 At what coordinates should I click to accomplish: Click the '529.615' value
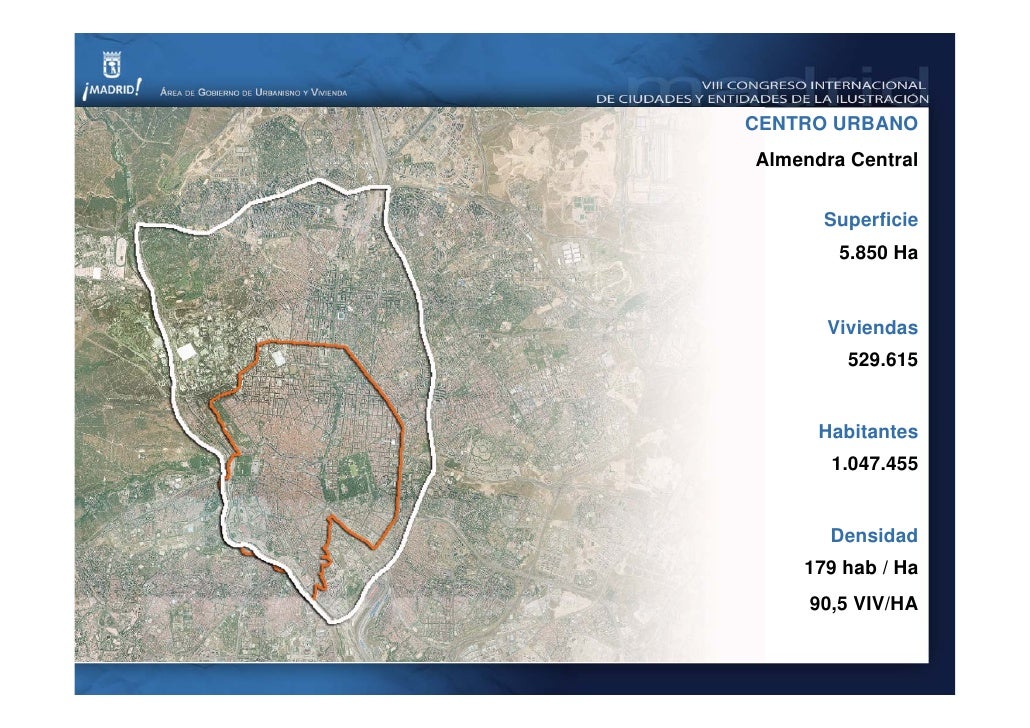(x=882, y=359)
